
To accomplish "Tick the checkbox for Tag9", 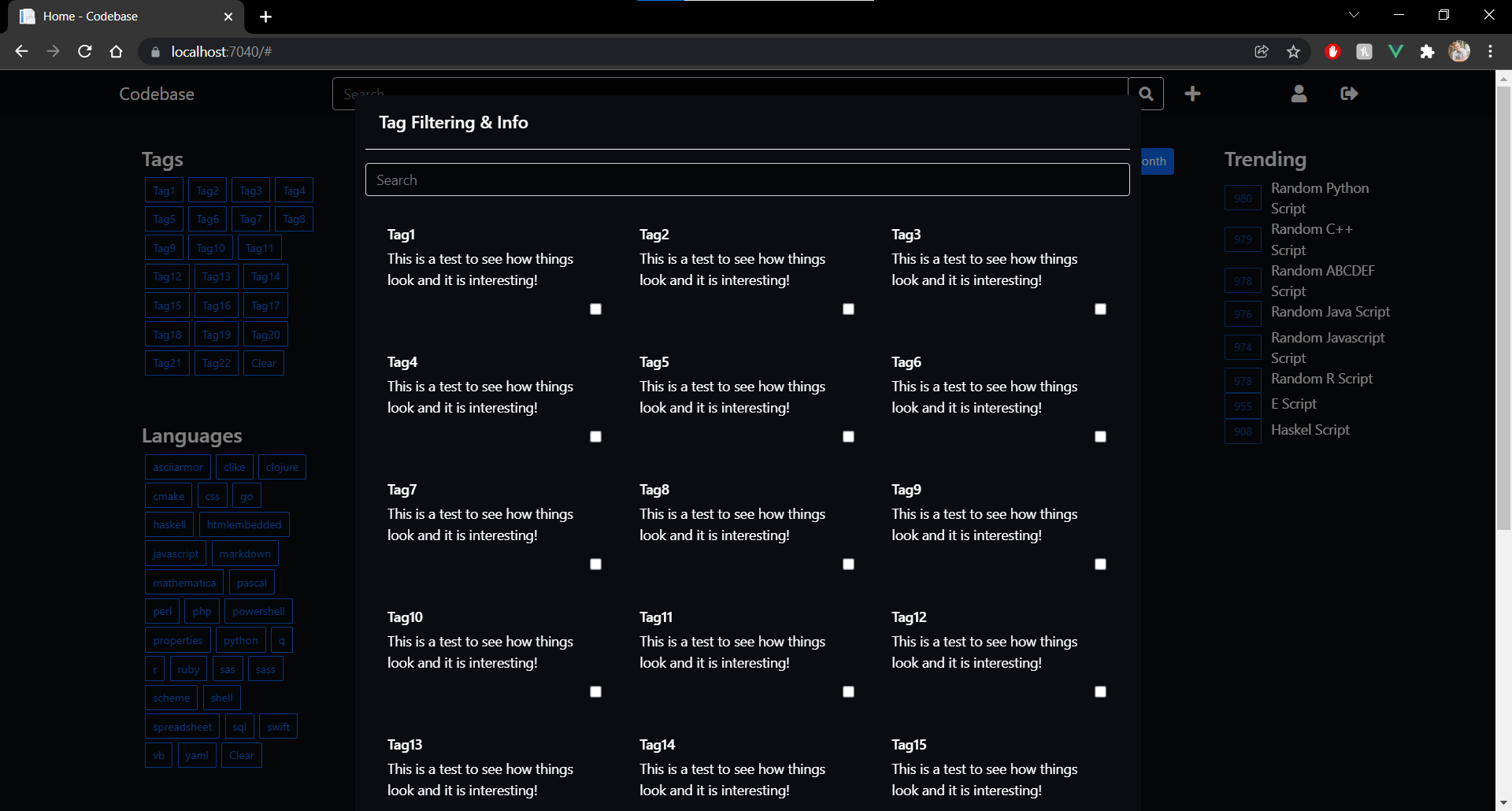I will coord(1100,565).
